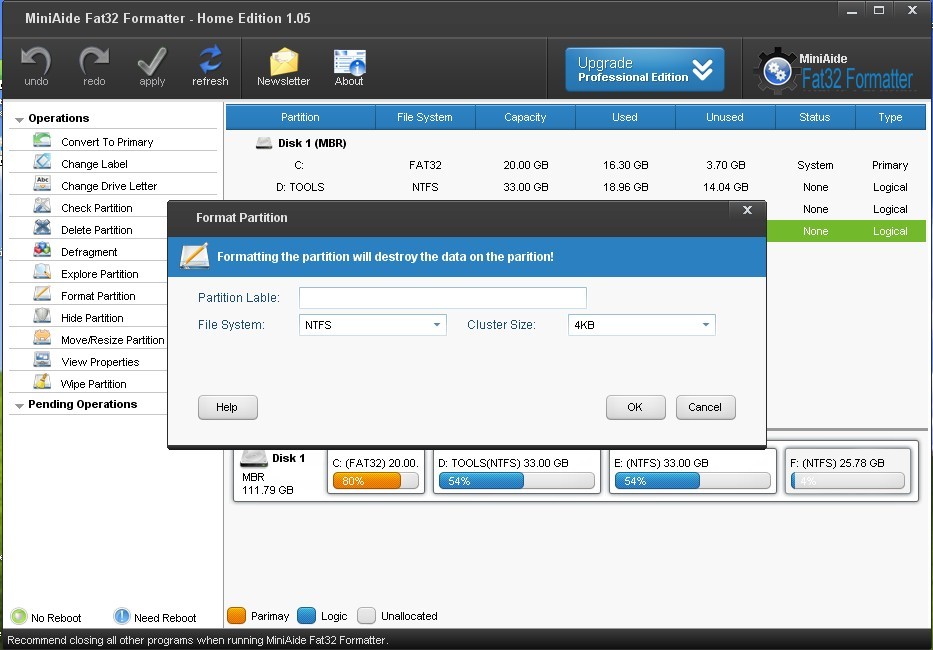Screen dimensions: 933x650
Task: Click the Type column header
Action: (x=891, y=117)
